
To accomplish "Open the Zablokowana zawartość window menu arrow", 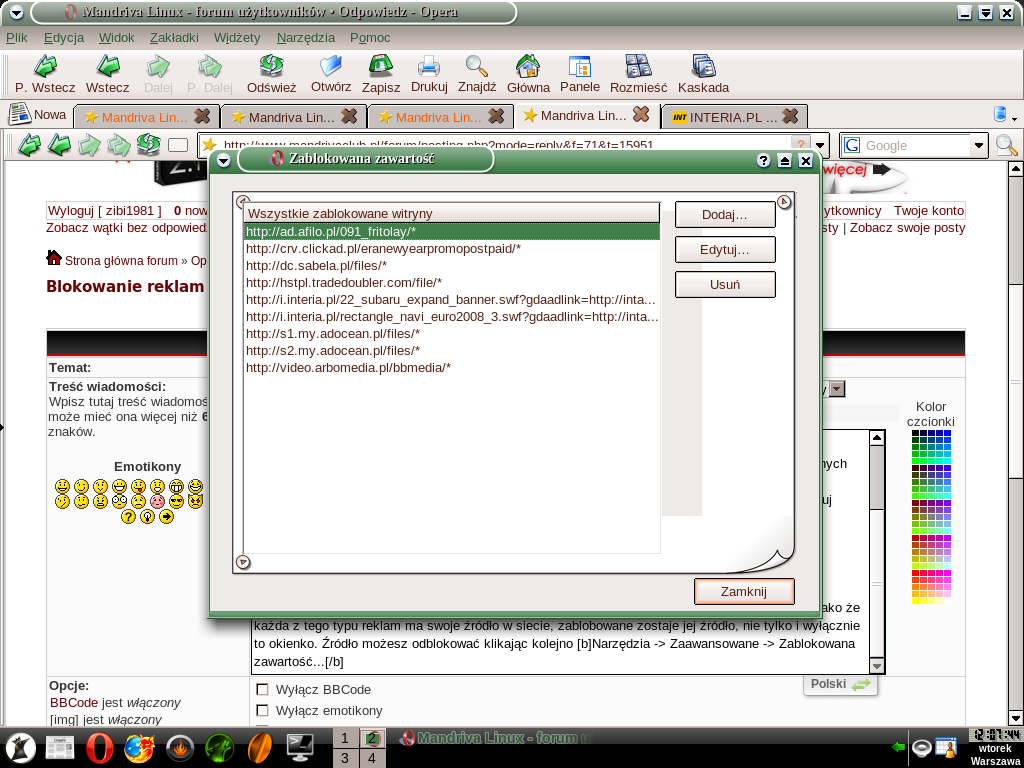I will [223, 160].
